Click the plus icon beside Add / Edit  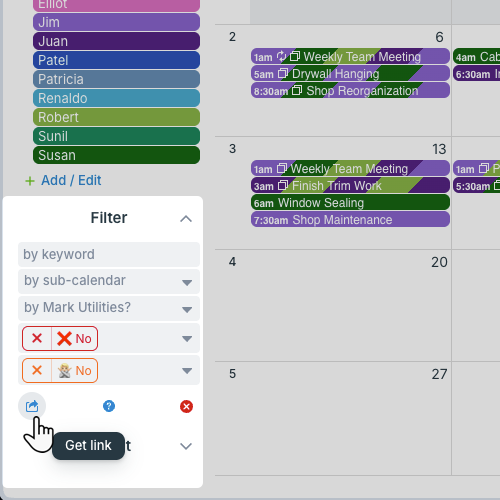click(30, 181)
